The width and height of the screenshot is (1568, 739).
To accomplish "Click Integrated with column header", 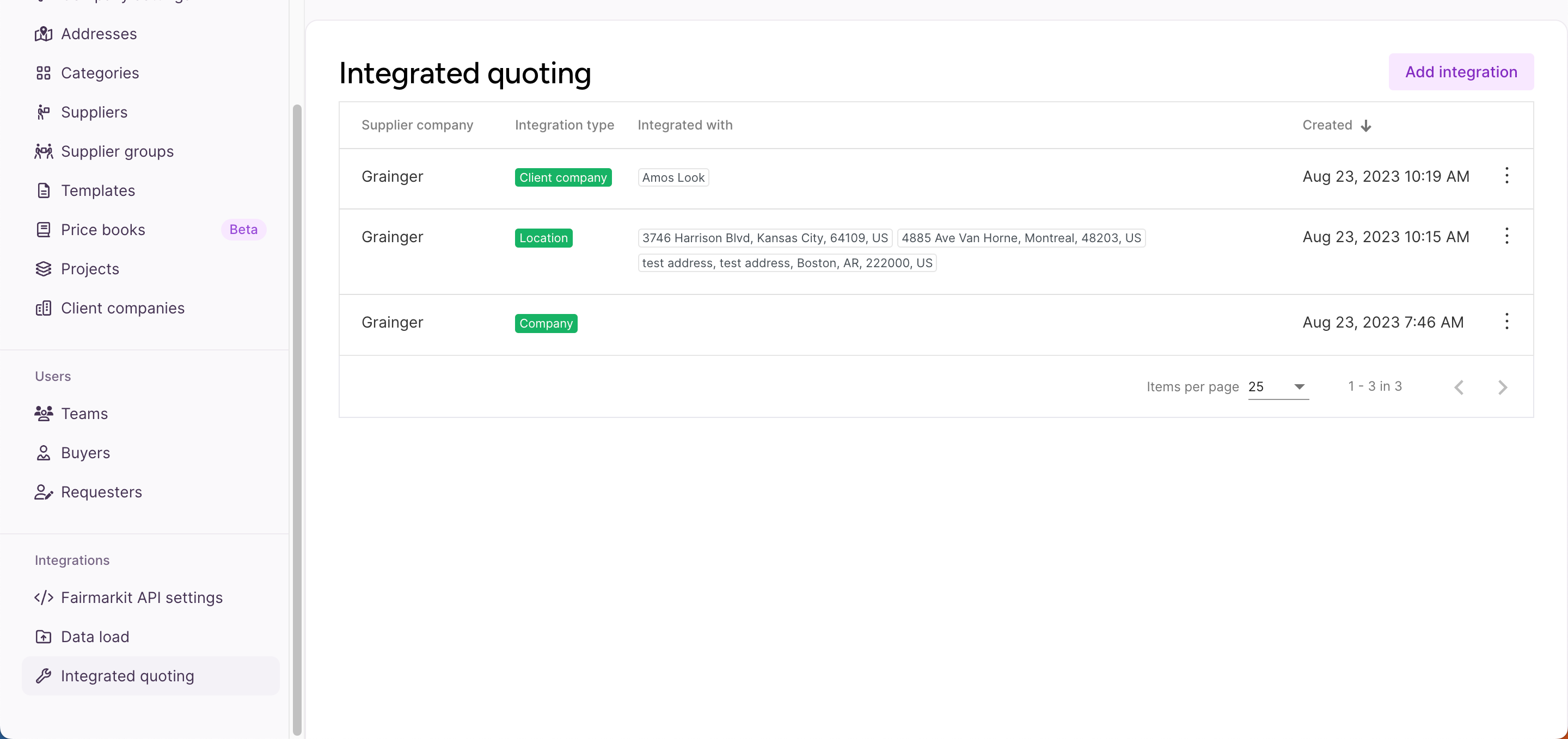I will tap(685, 125).
